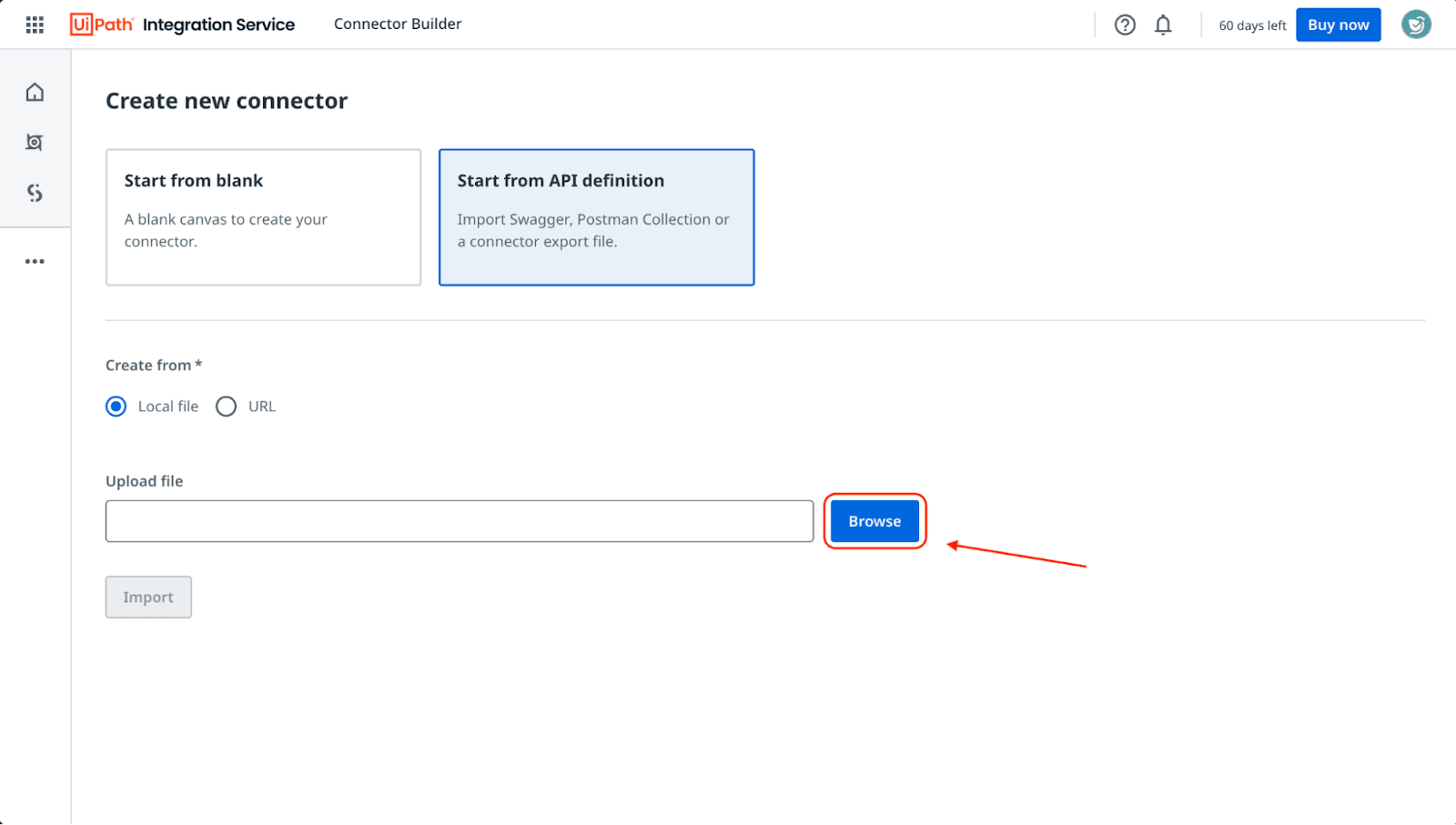Open the connections link icon in sidebar
The width and height of the screenshot is (1456, 825).
coord(35,193)
